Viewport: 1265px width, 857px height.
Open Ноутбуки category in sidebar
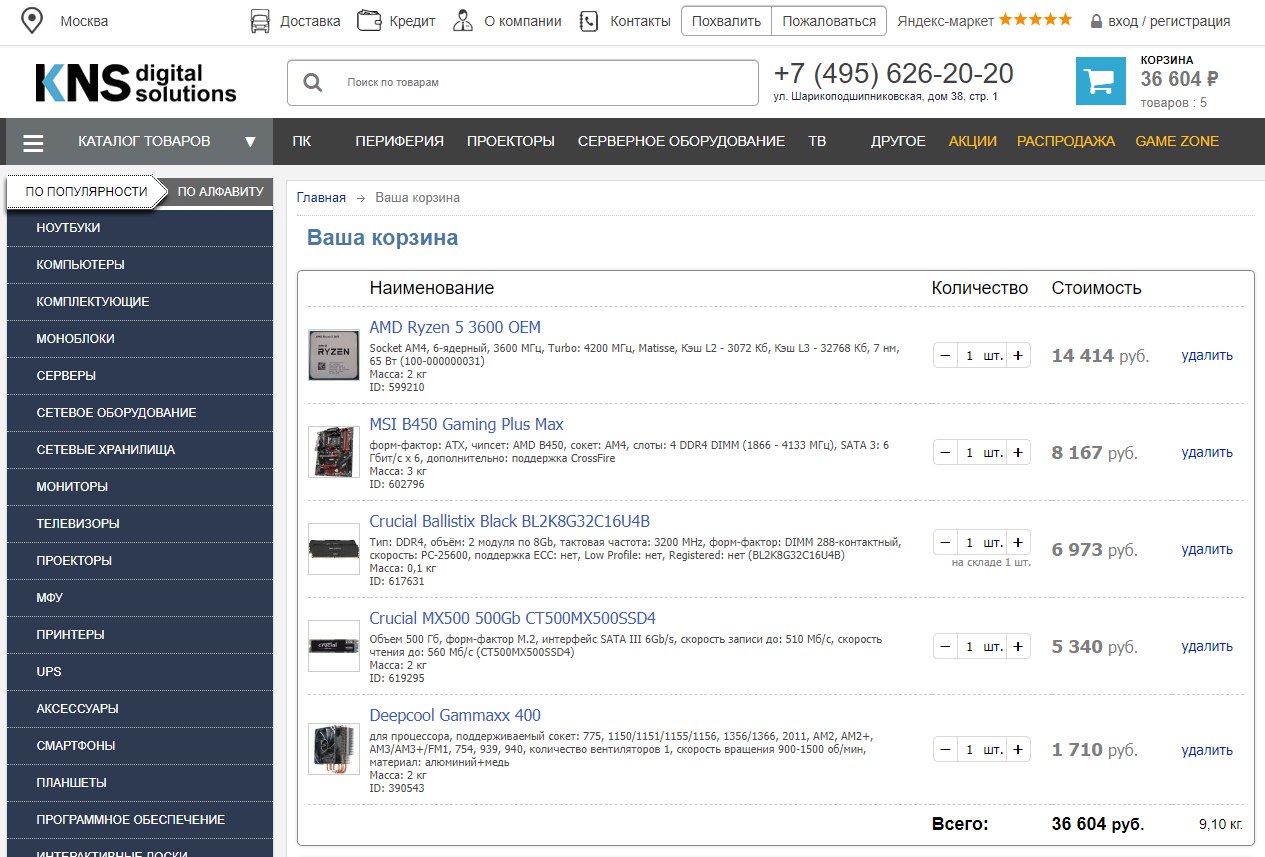[140, 228]
